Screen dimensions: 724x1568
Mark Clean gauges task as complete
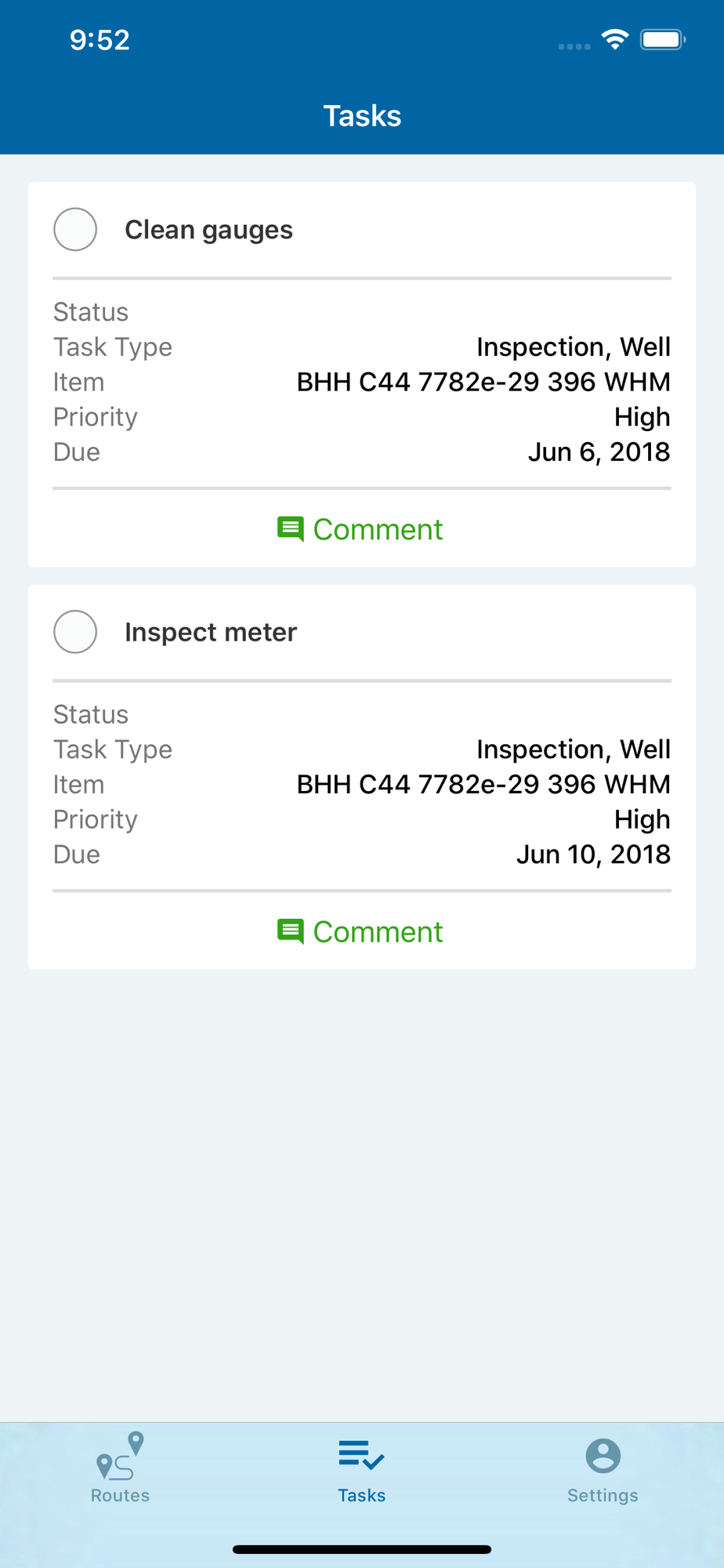[x=75, y=229]
